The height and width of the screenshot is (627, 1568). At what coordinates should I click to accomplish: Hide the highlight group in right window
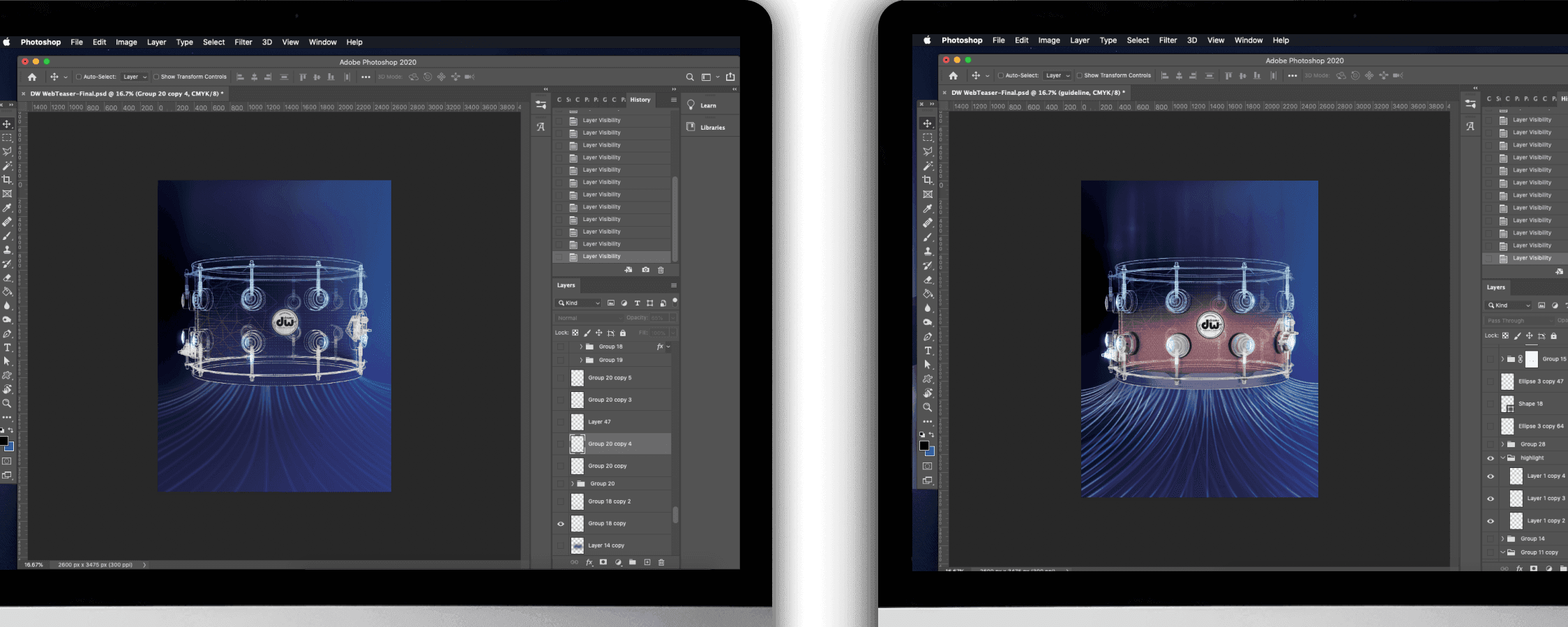(x=1491, y=458)
